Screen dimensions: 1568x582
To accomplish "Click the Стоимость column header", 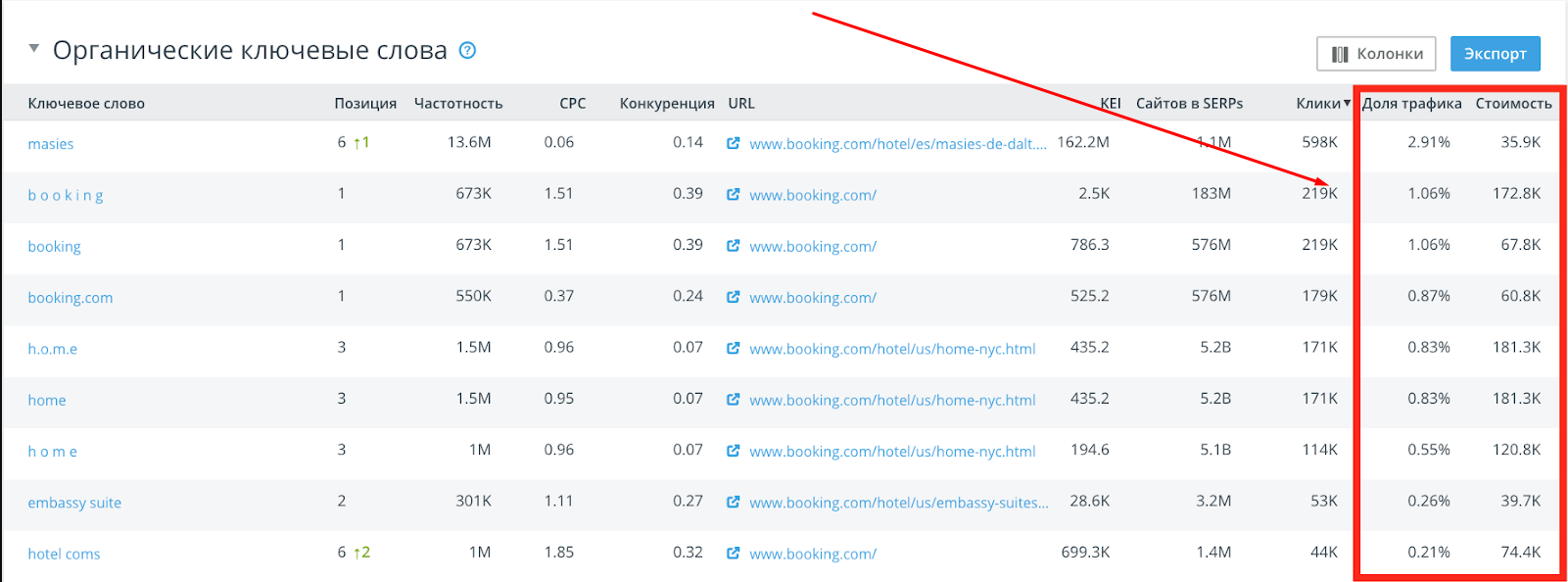I will click(1513, 103).
